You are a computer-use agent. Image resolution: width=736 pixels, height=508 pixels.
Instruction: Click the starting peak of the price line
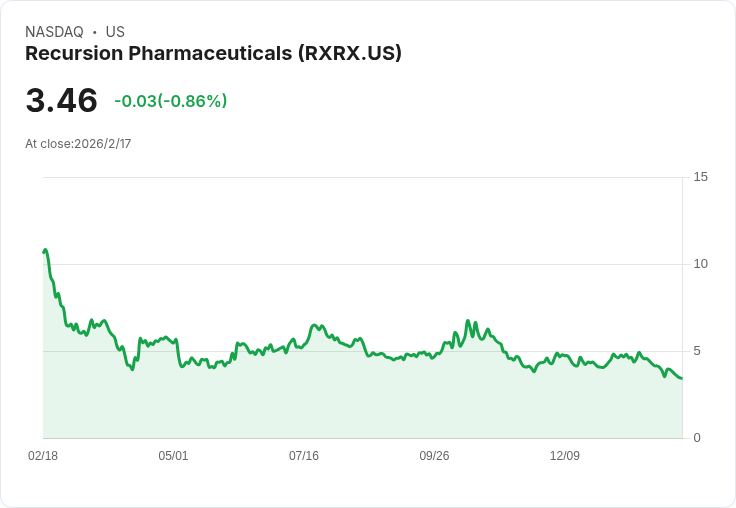[46, 250]
